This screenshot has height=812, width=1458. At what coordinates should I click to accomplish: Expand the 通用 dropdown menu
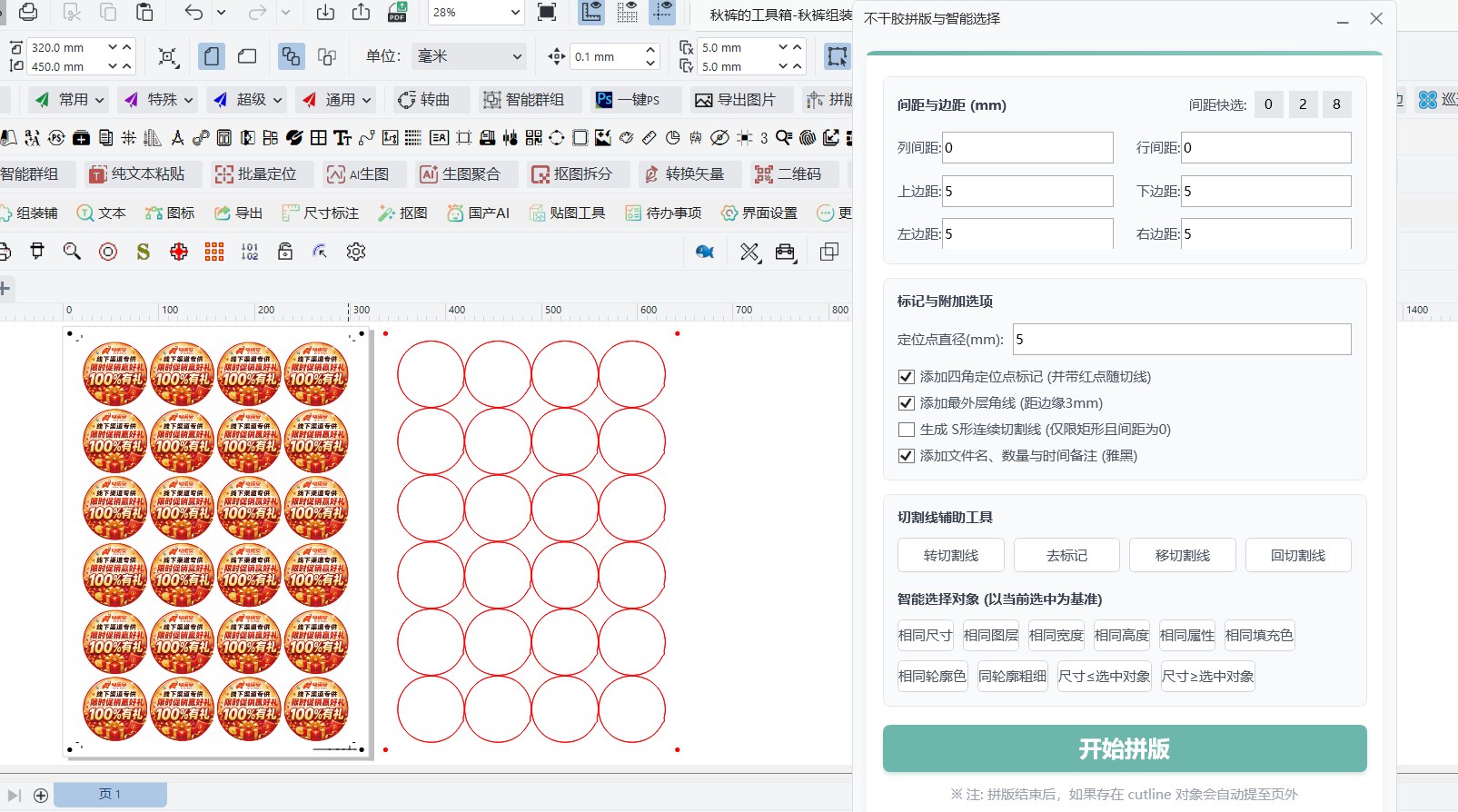(367, 100)
